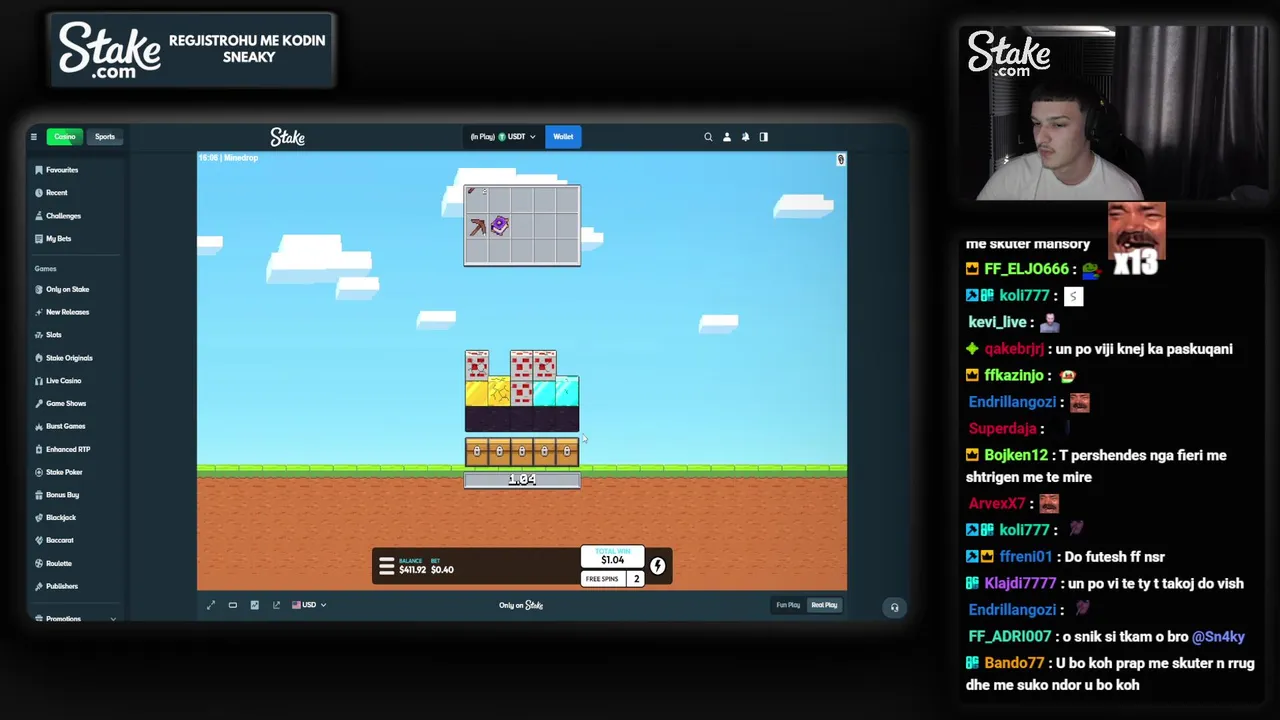Image resolution: width=1280 pixels, height=720 pixels.
Task: Click the lightning turbo spin button
Action: [657, 567]
